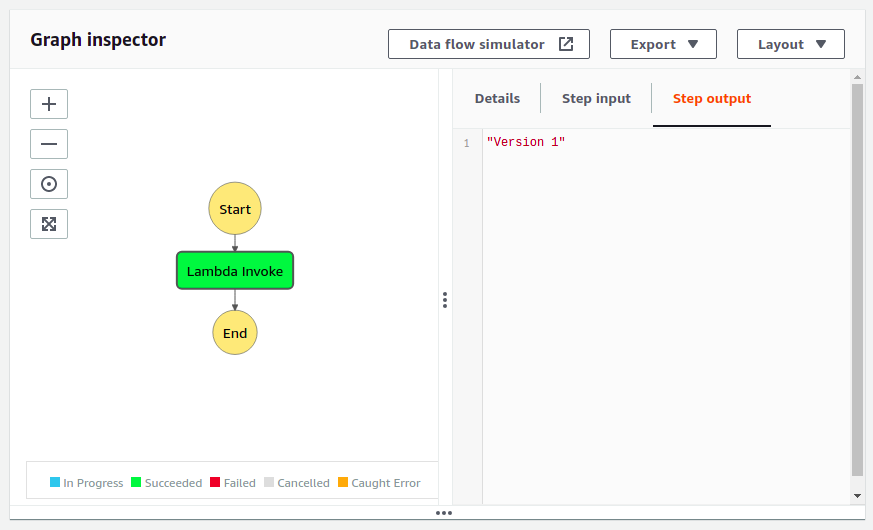Viewport: 873px width, 530px height.
Task: Zoom out of the graph with minus icon
Action: (x=49, y=144)
